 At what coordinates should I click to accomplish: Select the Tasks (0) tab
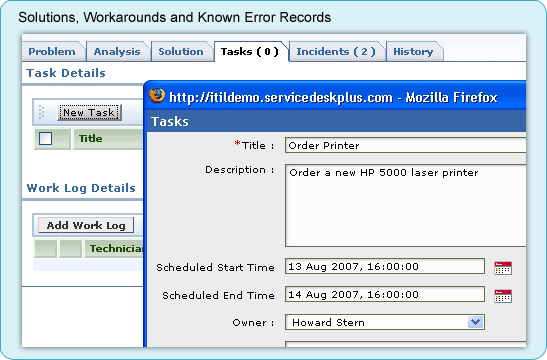(250, 52)
